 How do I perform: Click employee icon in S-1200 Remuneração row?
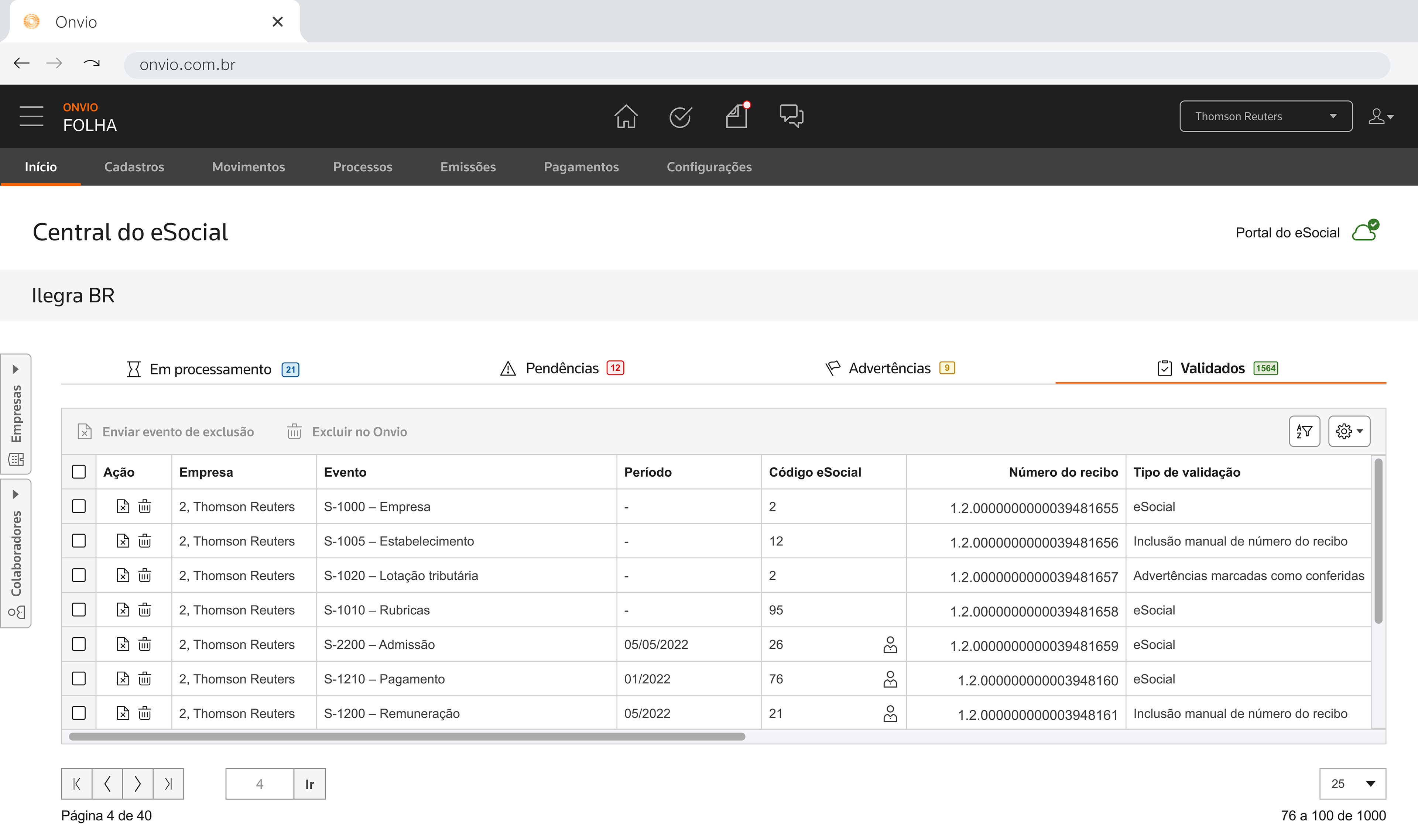pos(890,714)
